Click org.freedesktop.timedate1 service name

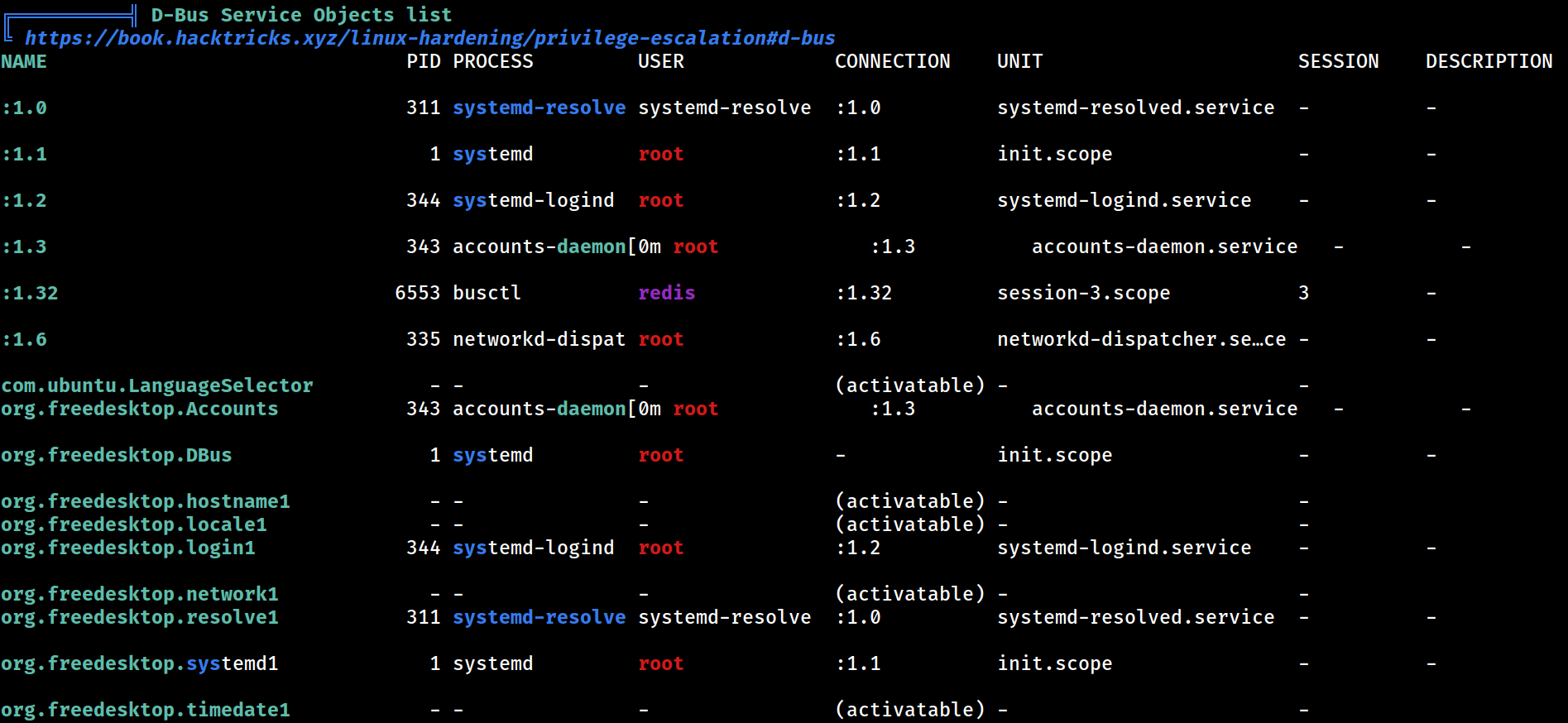point(146,710)
